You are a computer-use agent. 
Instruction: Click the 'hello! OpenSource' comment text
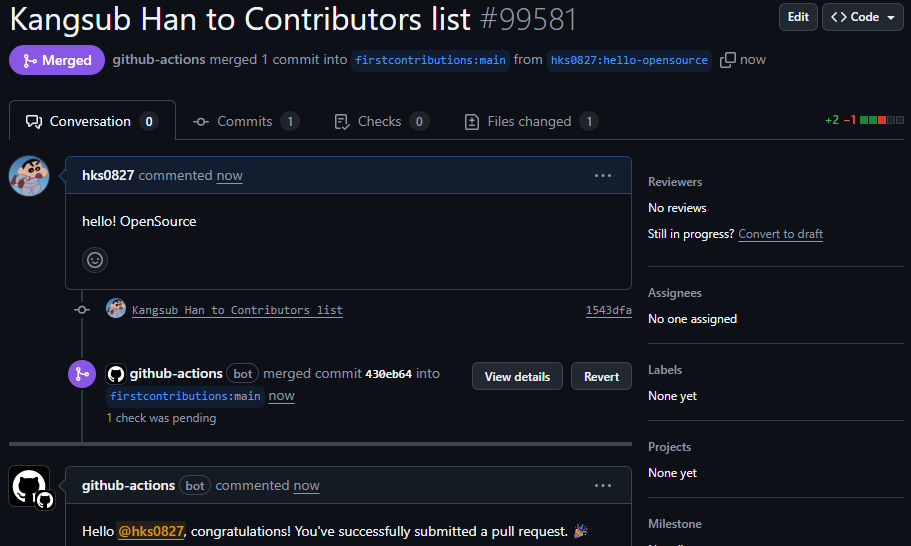[139, 221]
